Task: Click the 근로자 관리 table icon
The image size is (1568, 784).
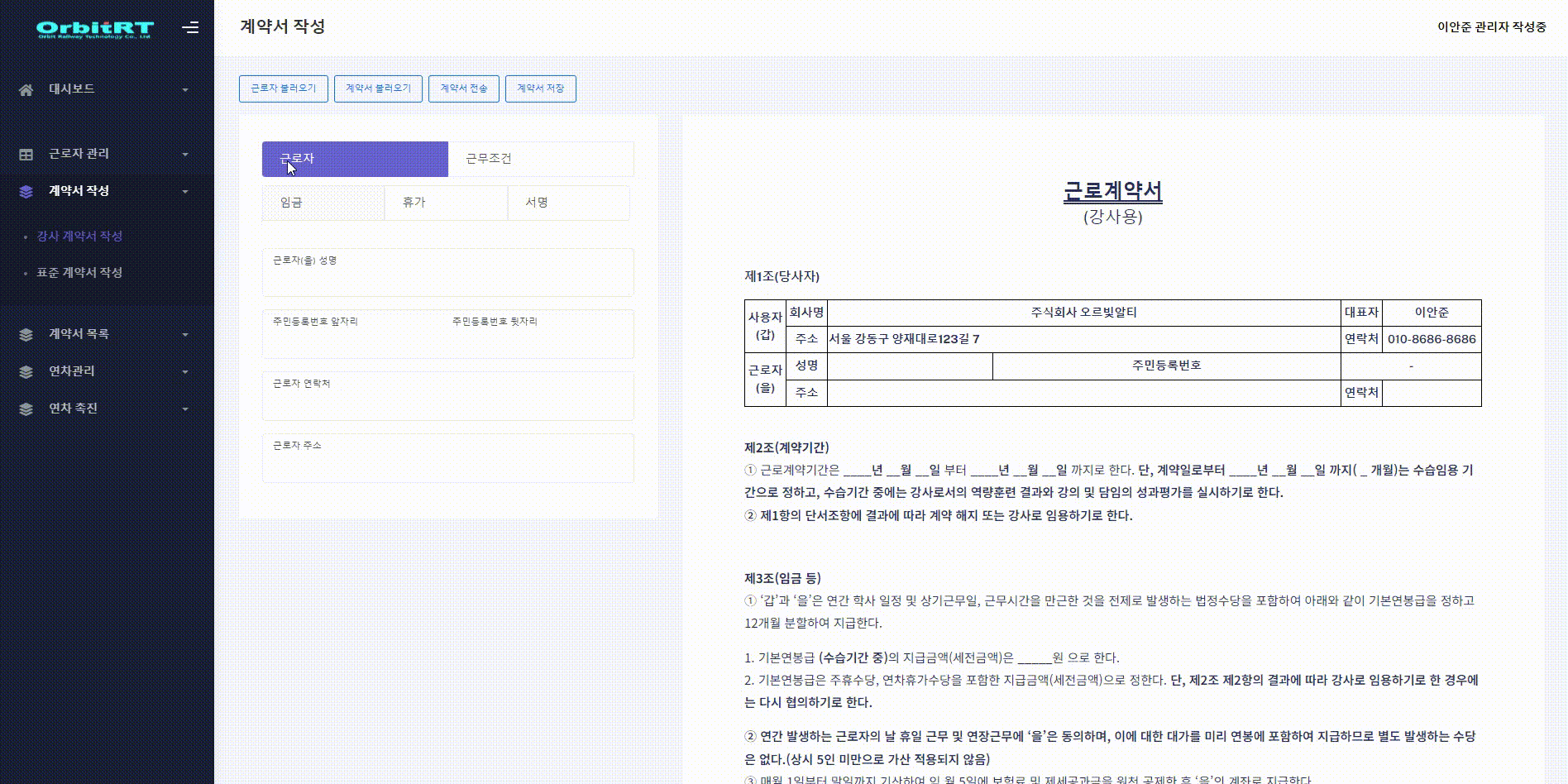Action: (x=26, y=155)
